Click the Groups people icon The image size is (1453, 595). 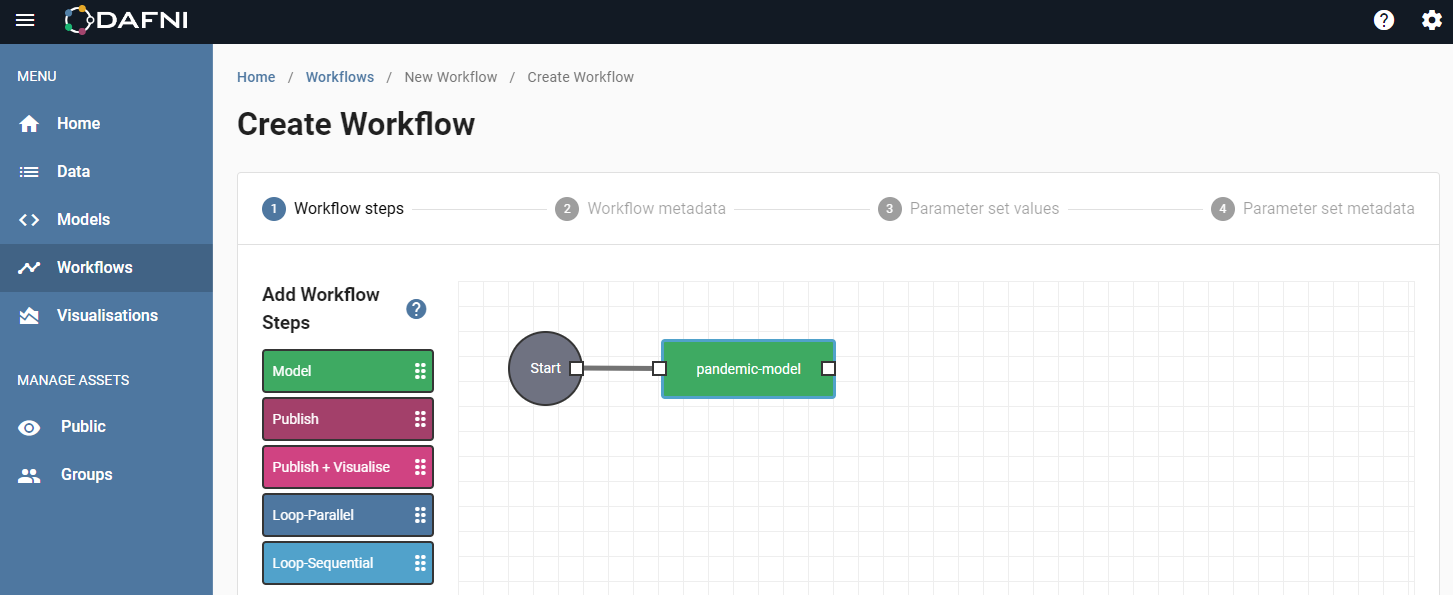(x=29, y=474)
